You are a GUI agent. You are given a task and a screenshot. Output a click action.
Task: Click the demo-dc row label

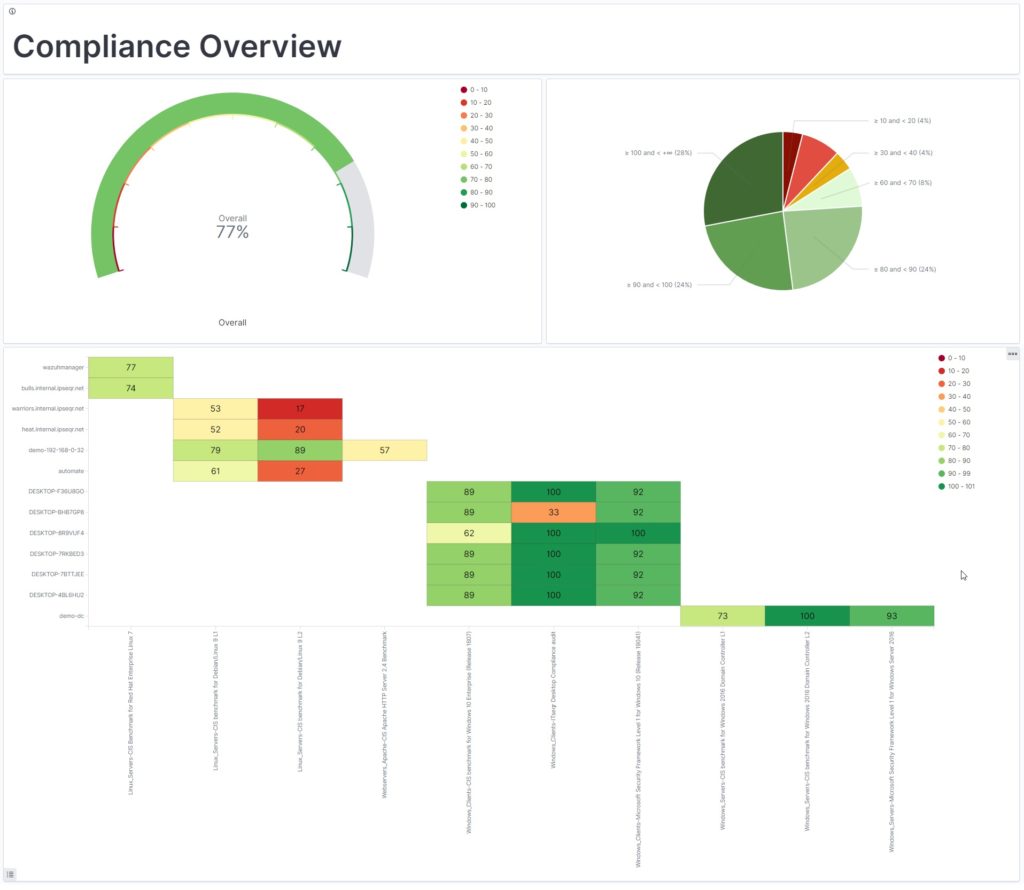click(71, 616)
